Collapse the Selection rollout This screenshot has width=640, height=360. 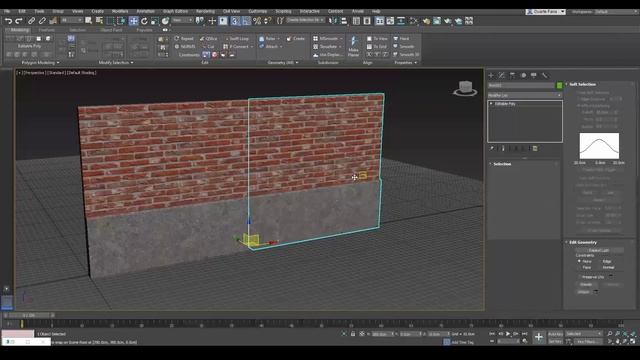(x=502, y=164)
